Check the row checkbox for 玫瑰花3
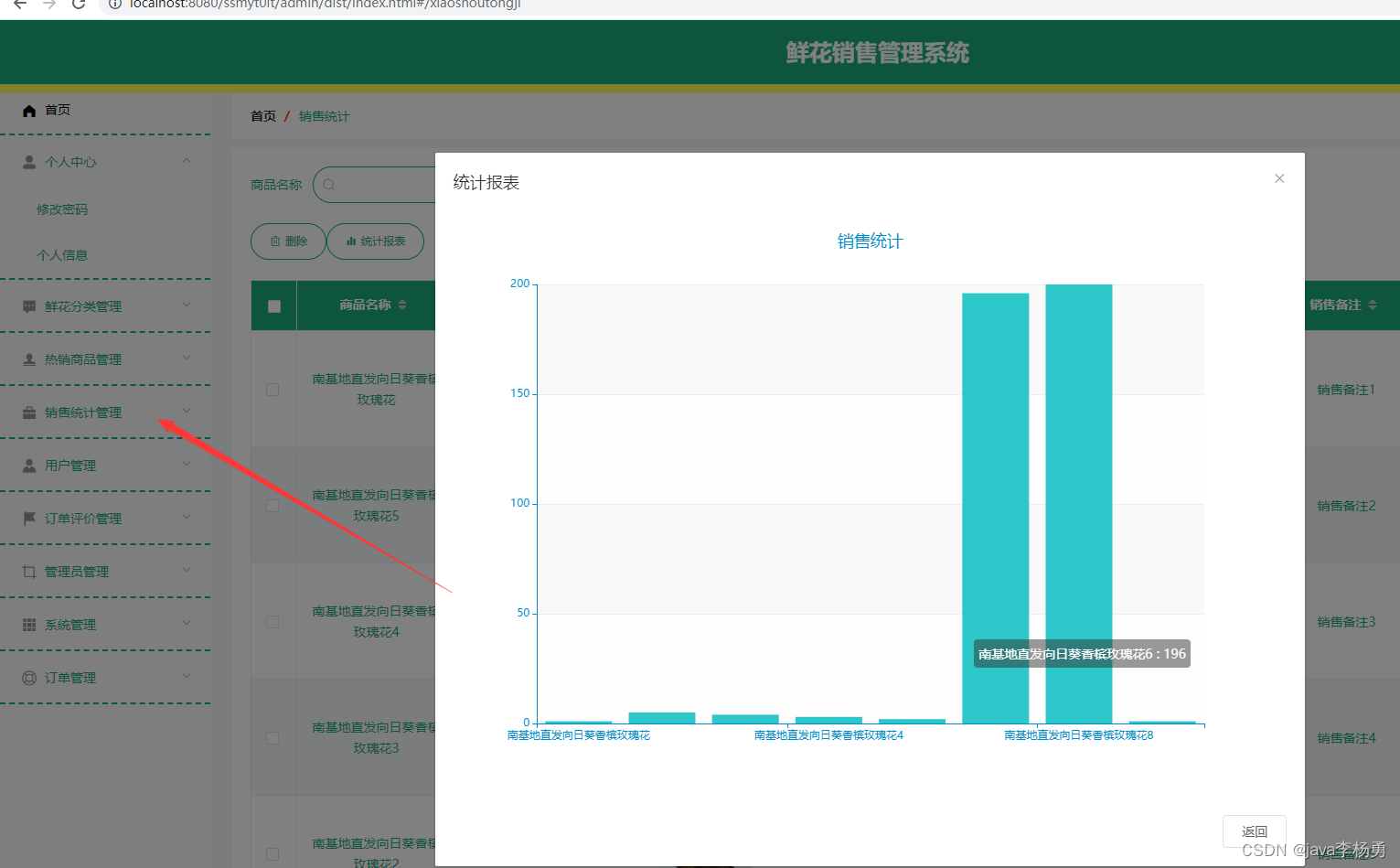Screen dimensions: 1400x868 coord(273,738)
